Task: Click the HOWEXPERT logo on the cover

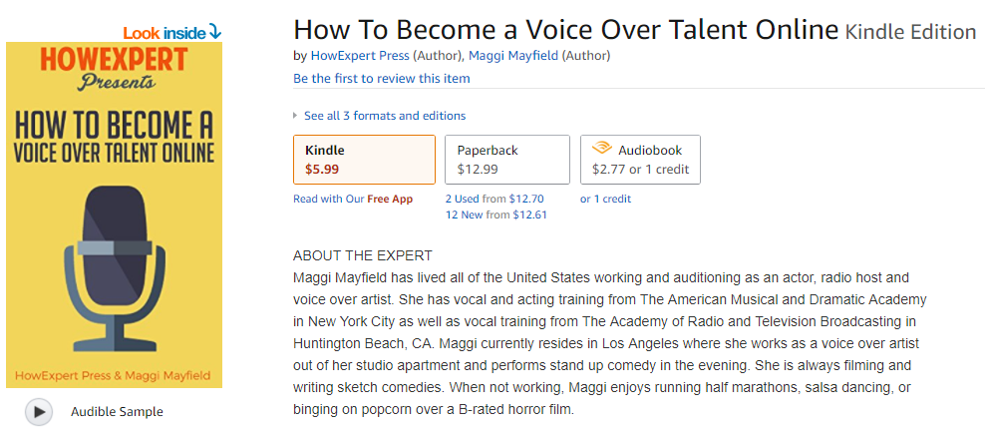Action: click(114, 60)
